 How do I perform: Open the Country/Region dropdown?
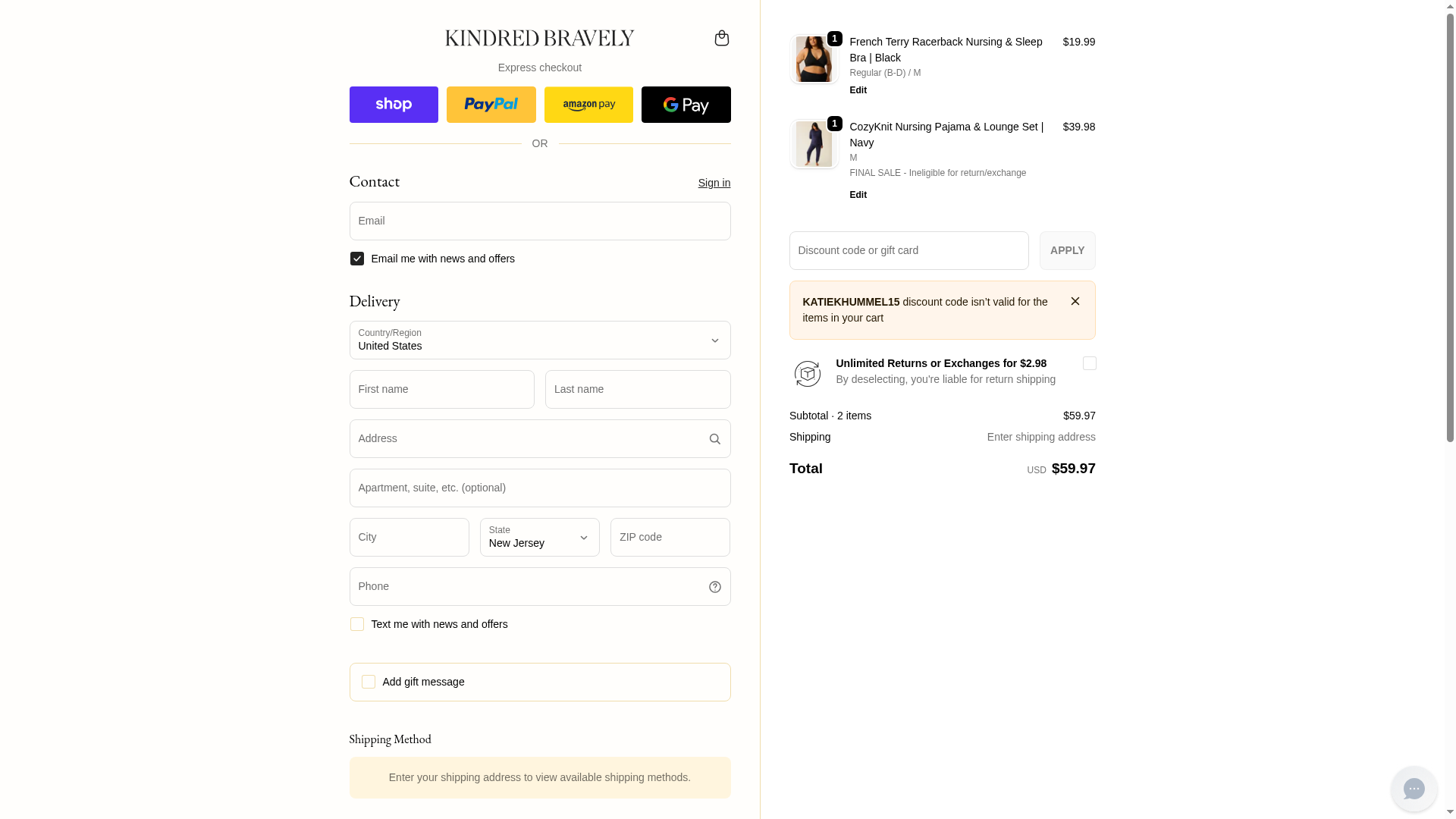coord(539,340)
